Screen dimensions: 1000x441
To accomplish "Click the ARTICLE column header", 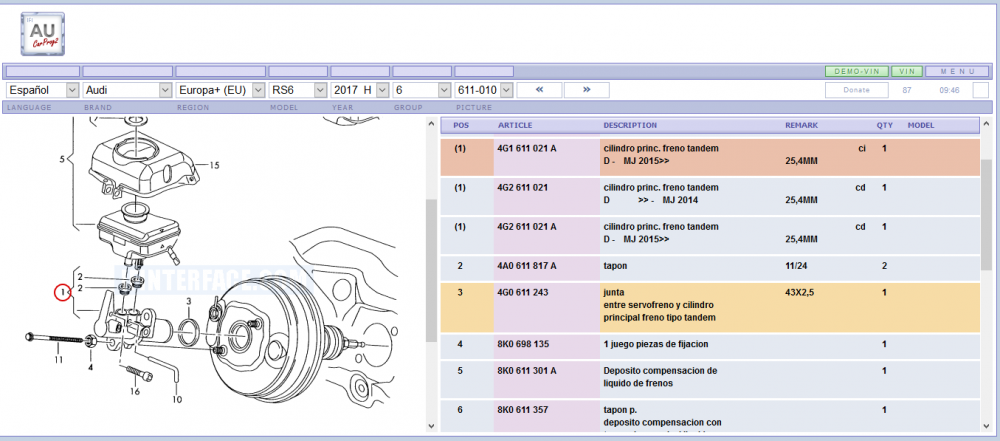I will pos(515,126).
